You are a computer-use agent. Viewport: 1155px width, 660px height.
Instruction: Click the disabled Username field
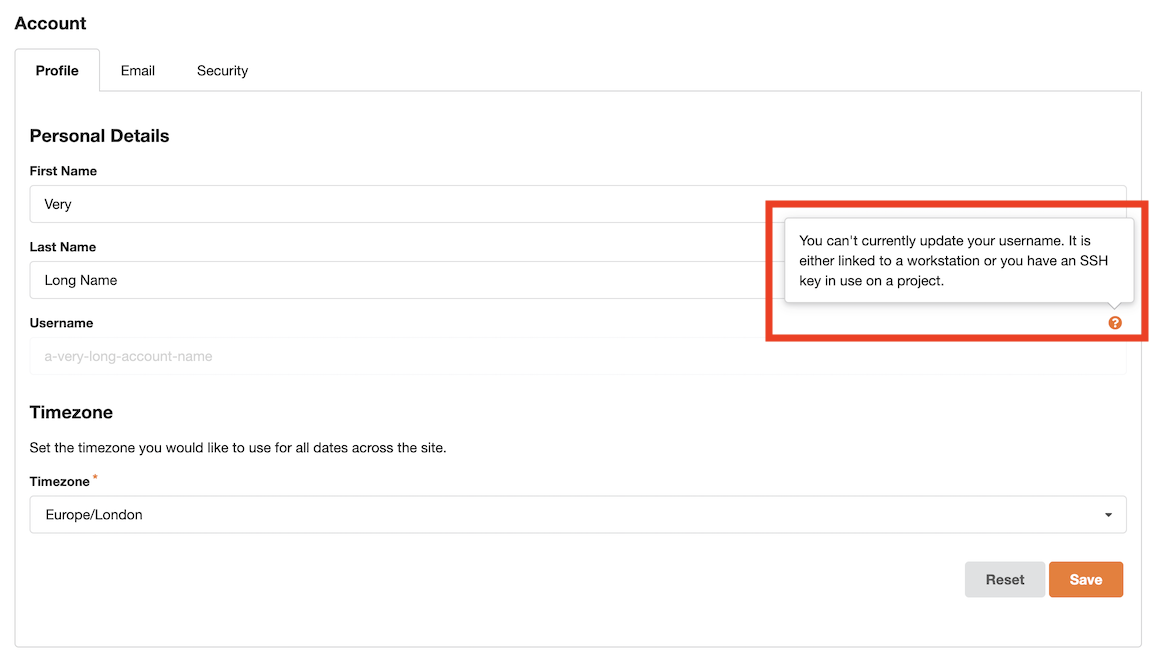tap(400, 356)
